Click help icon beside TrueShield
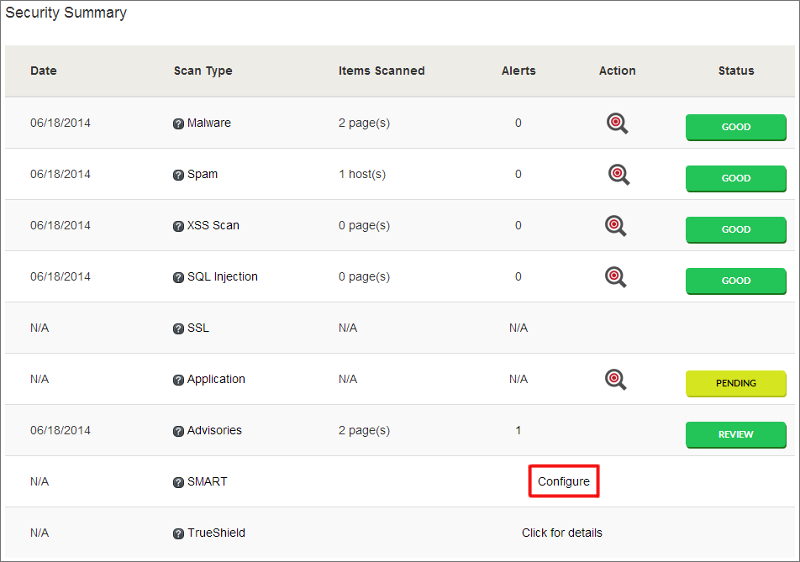This screenshot has height=562, width=800. pos(179,534)
